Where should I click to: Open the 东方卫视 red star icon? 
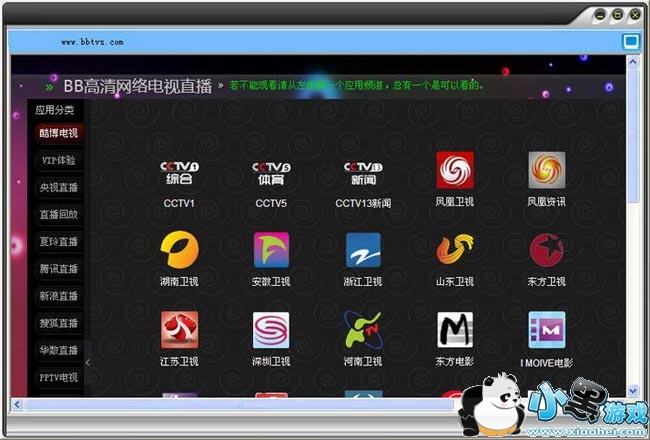pos(547,250)
